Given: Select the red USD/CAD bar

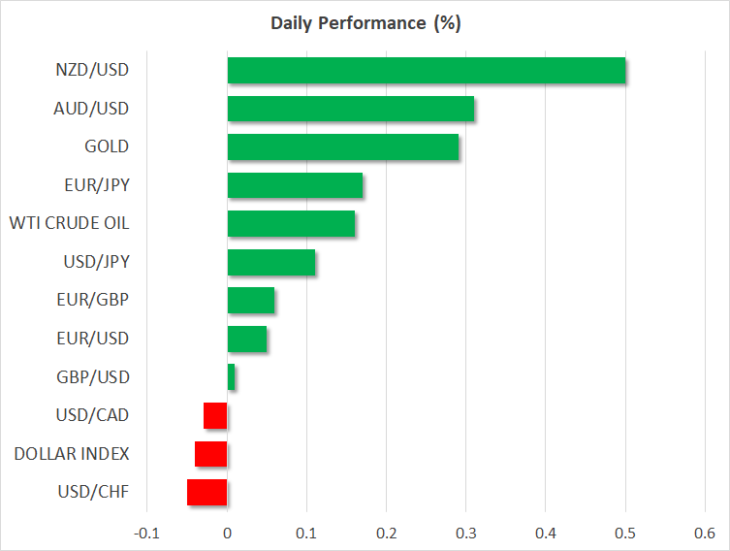Looking at the screenshot, I should pos(215,416).
